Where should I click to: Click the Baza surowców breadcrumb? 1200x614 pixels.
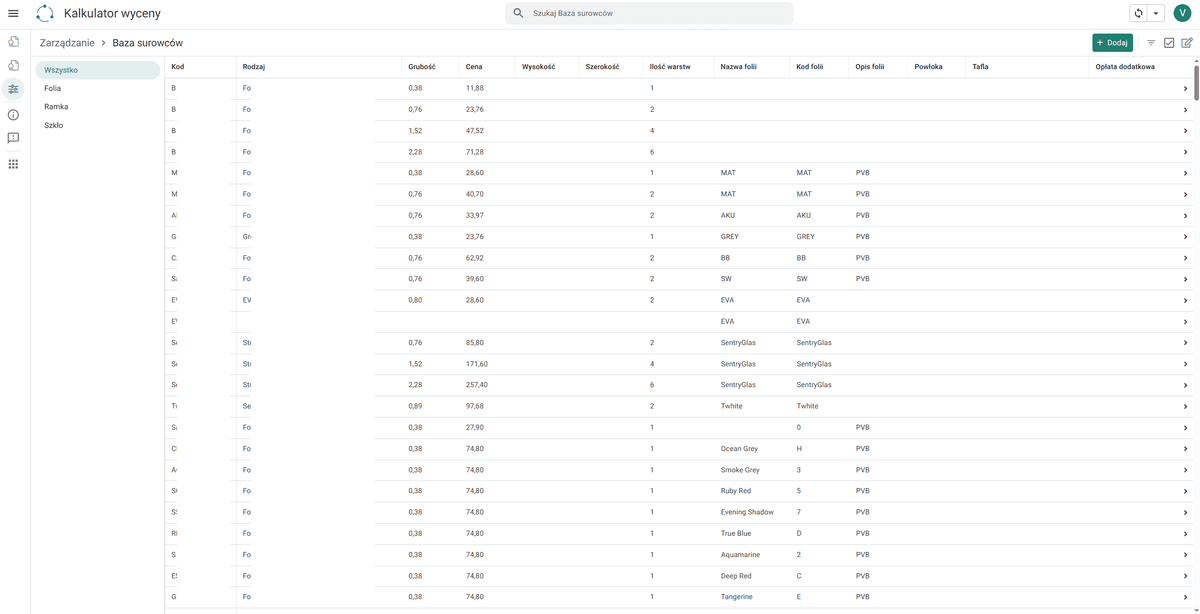(x=147, y=43)
